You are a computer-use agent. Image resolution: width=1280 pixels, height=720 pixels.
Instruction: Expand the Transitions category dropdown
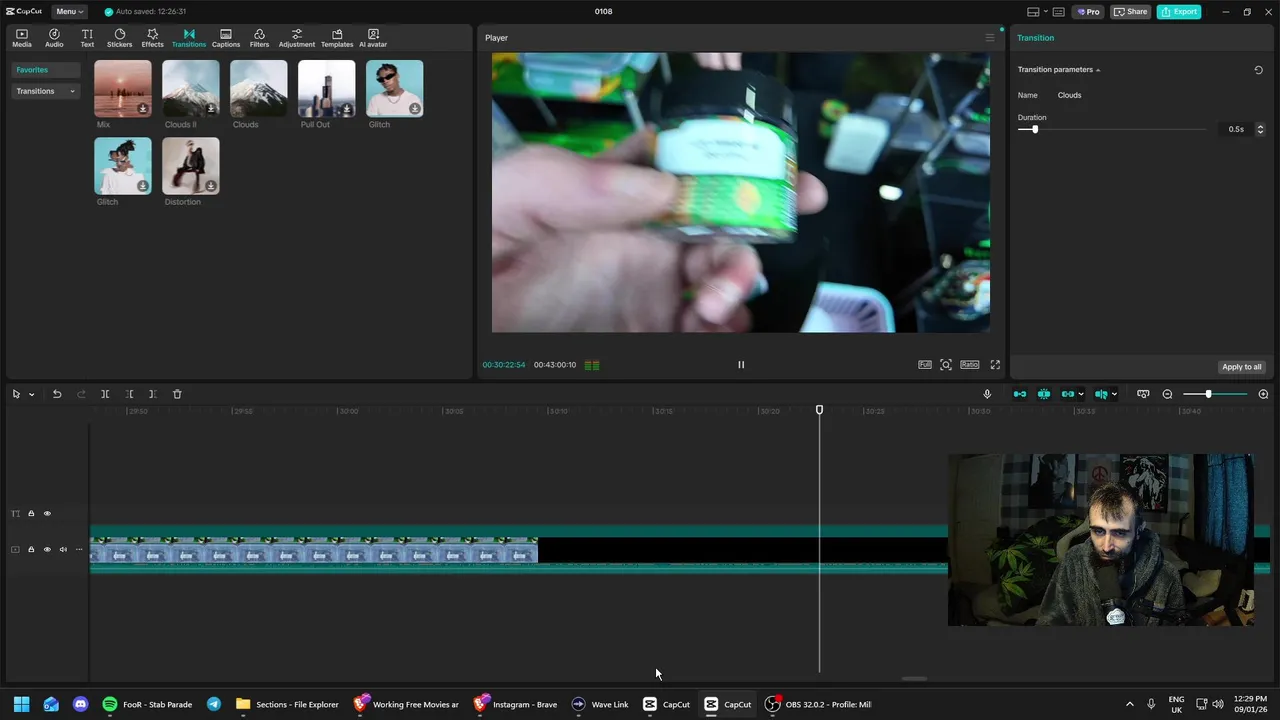tap(45, 91)
